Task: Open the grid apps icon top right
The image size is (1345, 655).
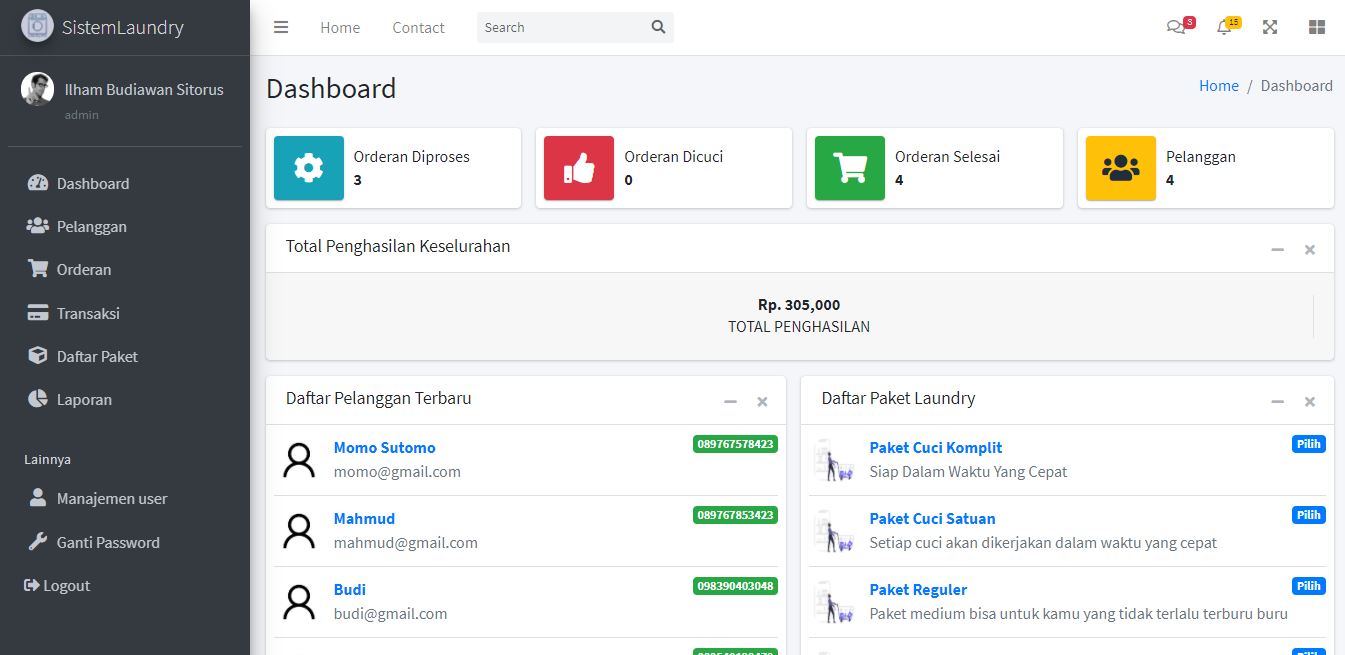Action: click(1316, 27)
